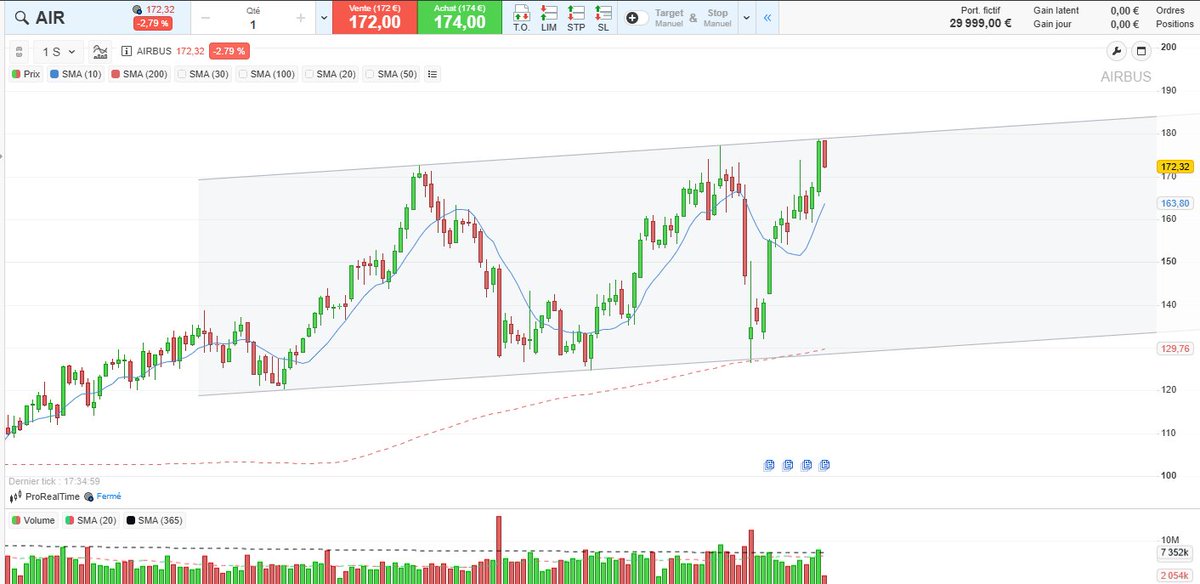Click the chart window layout icon
Viewport: 1200px width, 584px height.
pyautogui.click(x=1142, y=51)
